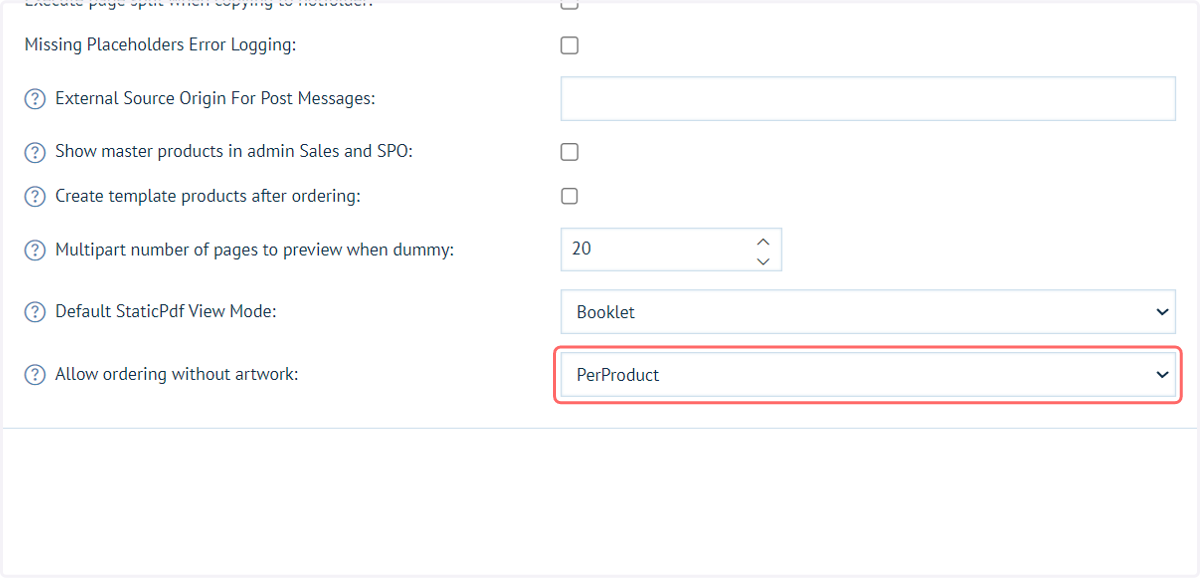Open the Allow ordering without artwork dropdown
1200x578 pixels.
tap(868, 375)
